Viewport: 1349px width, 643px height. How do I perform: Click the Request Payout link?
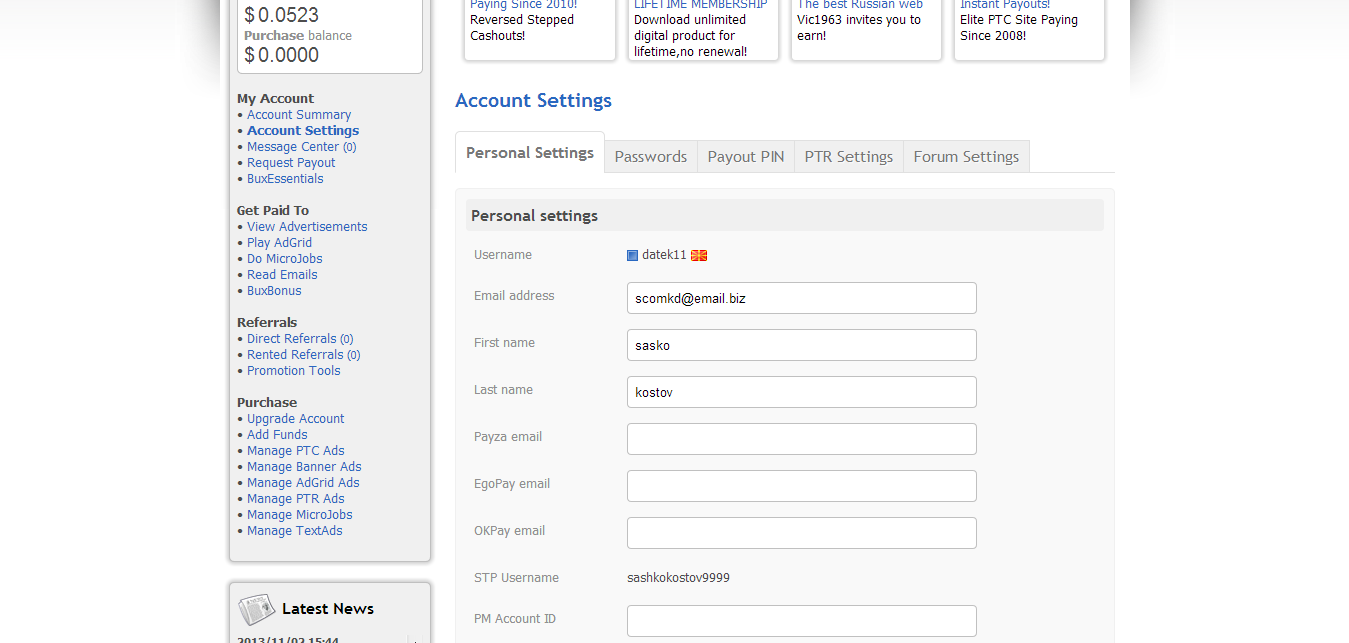point(291,163)
